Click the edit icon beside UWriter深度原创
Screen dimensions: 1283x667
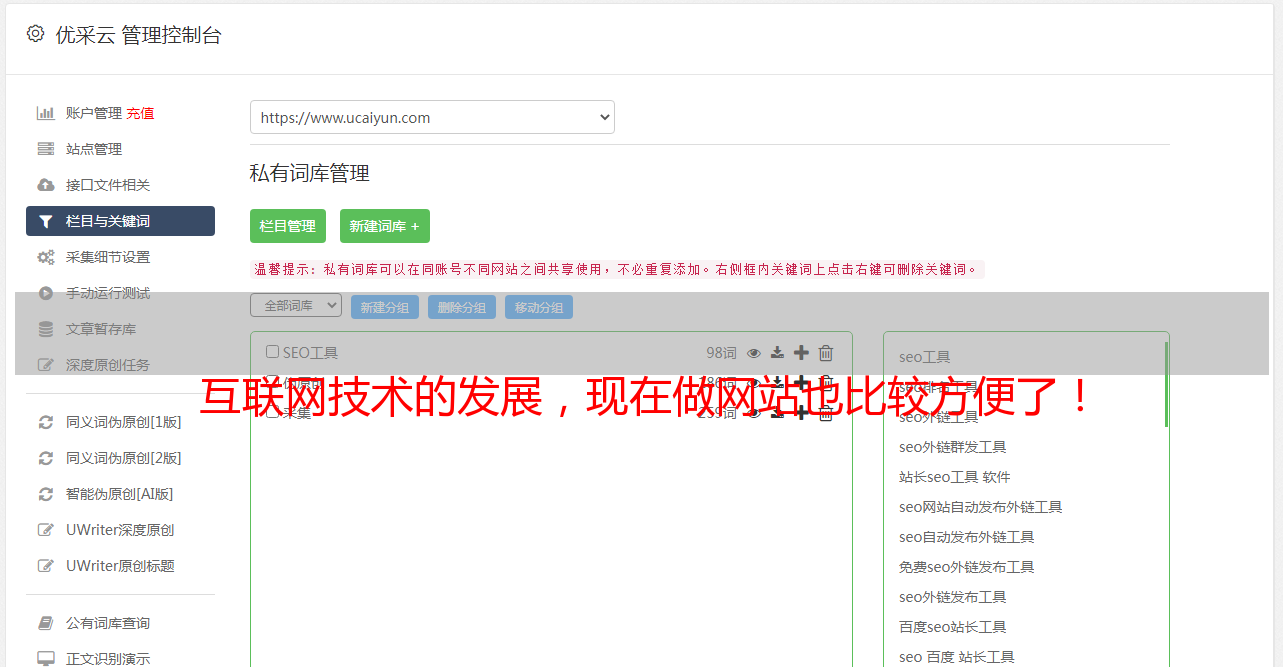46,530
